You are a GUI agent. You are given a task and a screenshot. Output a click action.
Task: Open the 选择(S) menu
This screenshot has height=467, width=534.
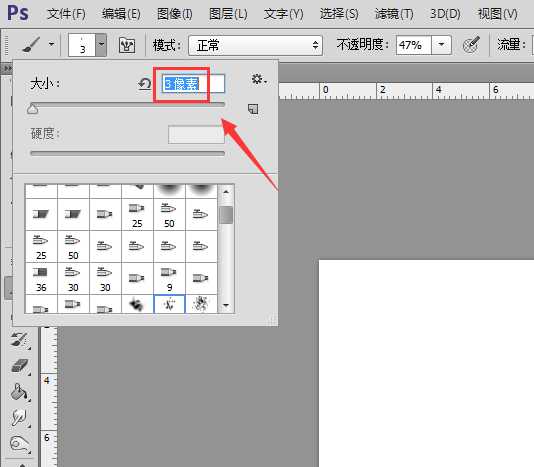point(339,14)
